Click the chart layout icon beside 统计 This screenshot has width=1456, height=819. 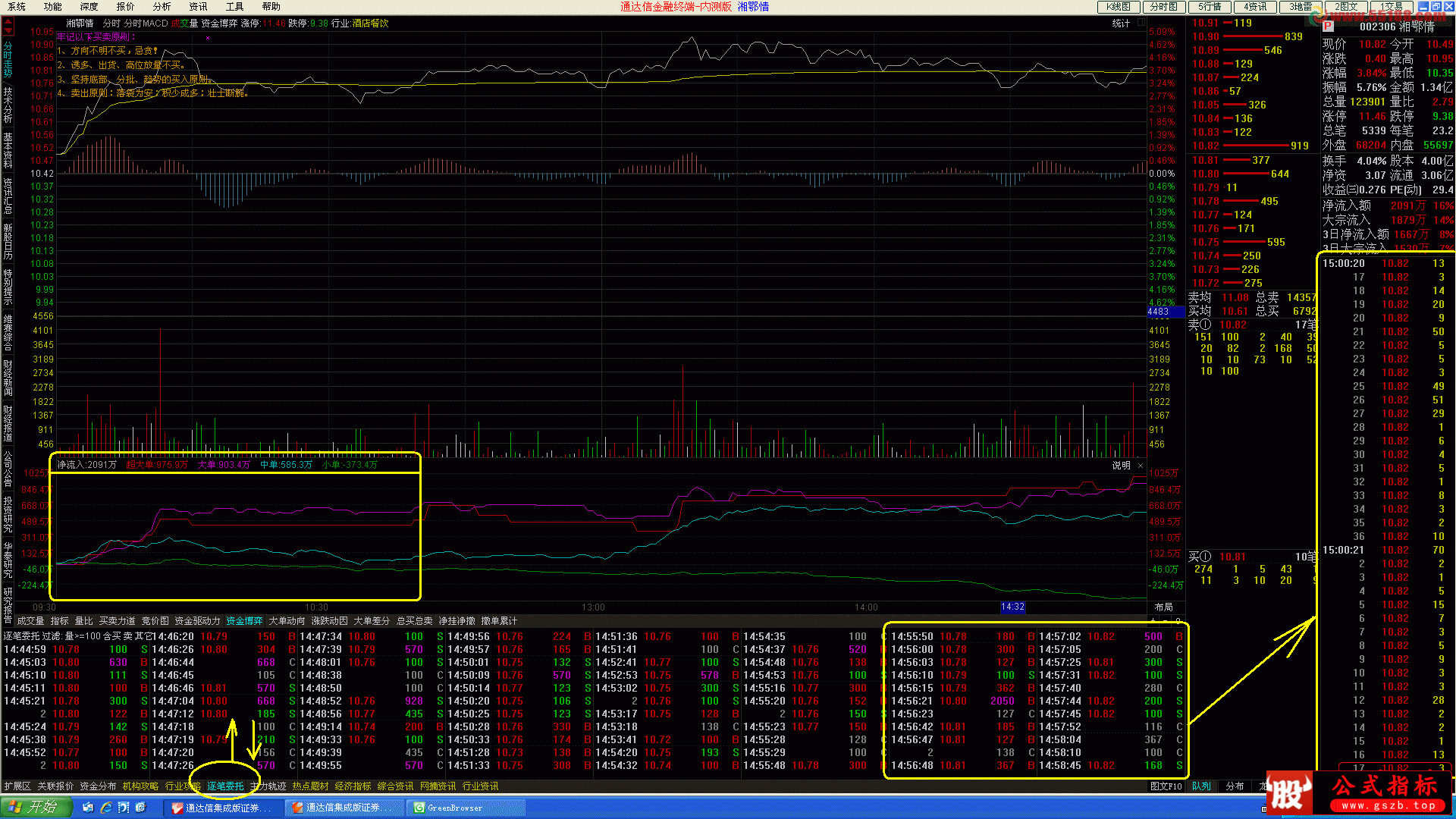click(1141, 24)
